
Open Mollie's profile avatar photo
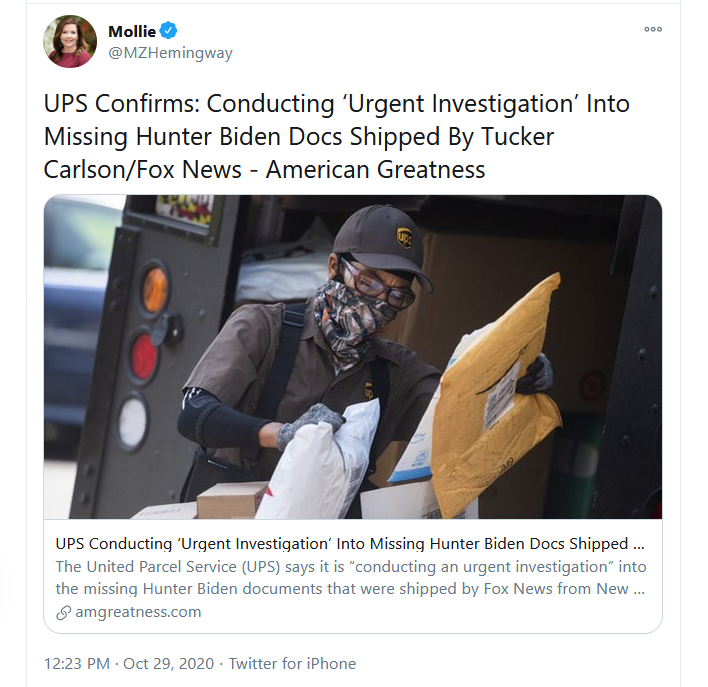click(69, 42)
